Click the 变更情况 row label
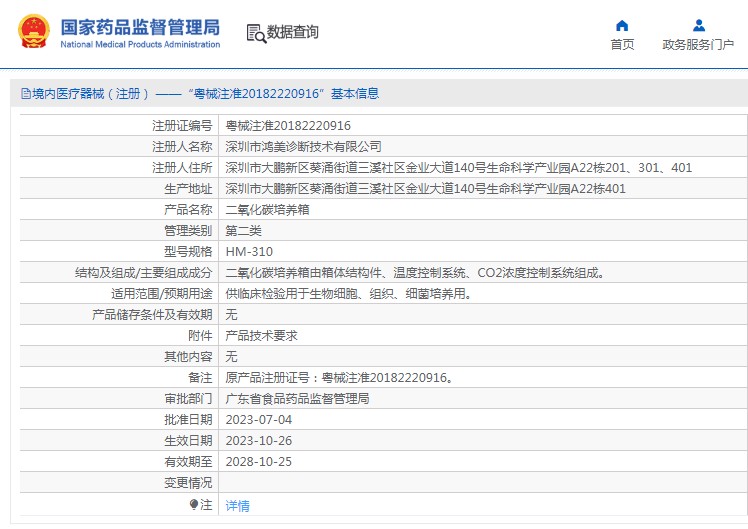This screenshot has width=748, height=529. pos(188,482)
